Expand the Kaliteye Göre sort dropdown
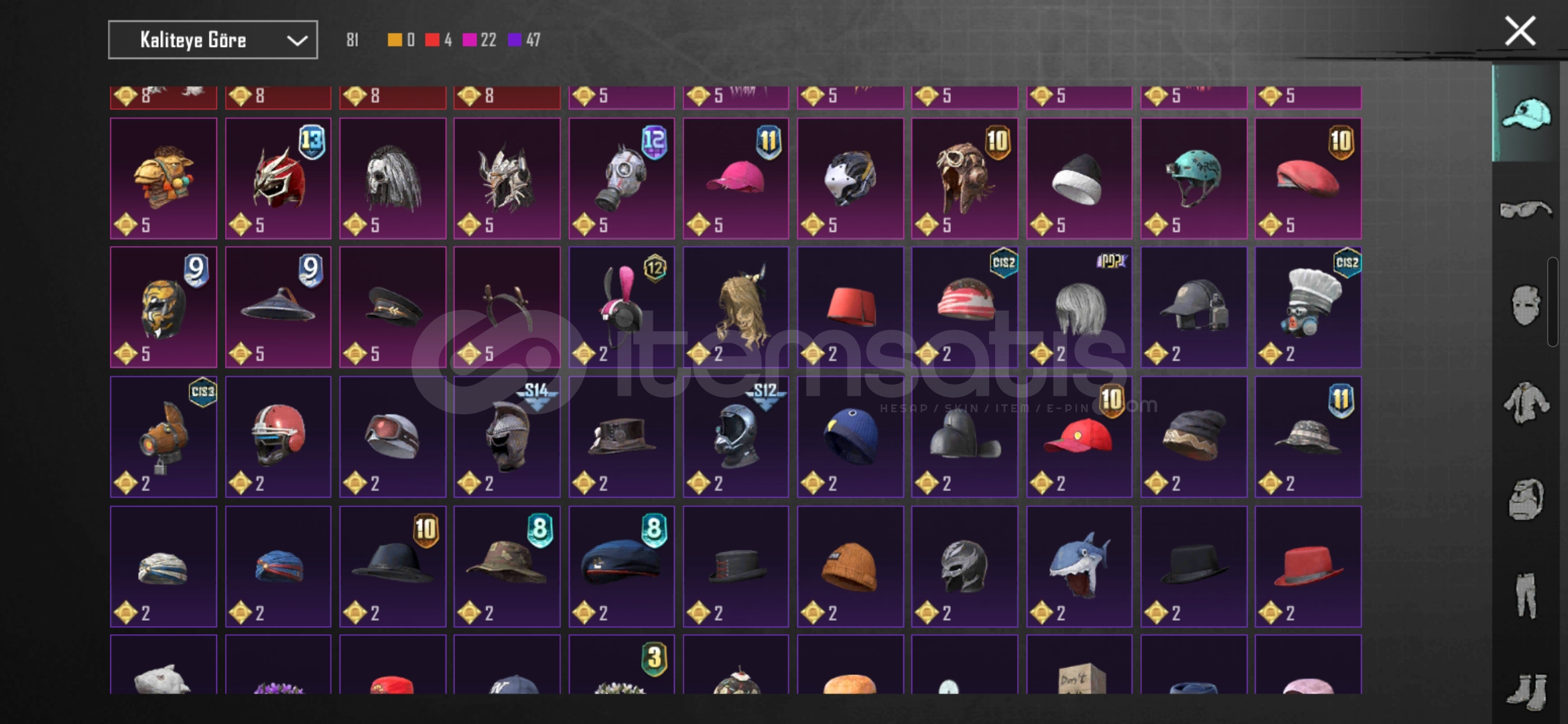This screenshot has width=1568, height=724. [x=213, y=40]
